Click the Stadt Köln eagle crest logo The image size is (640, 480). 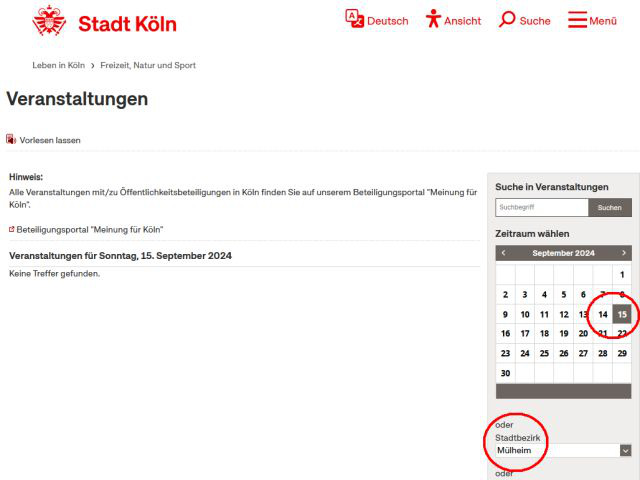49,21
